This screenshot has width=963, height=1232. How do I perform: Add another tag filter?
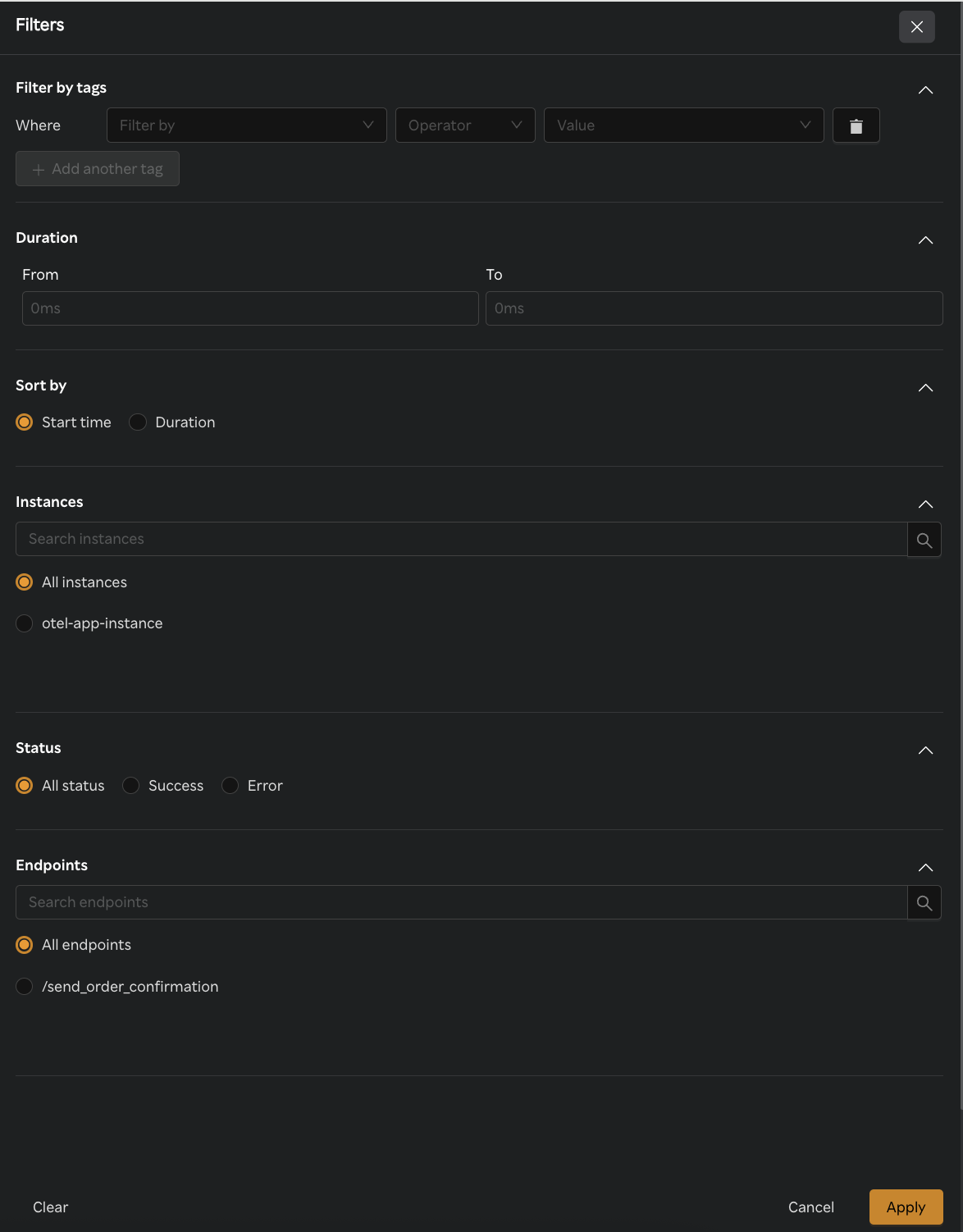97,169
